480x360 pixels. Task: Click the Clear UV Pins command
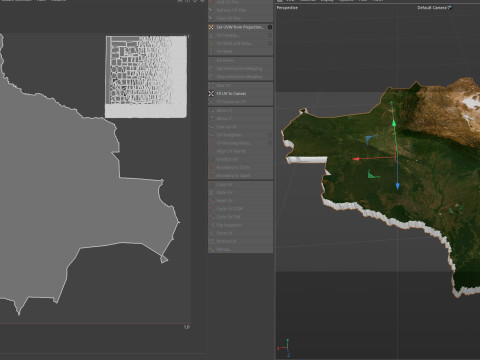tap(240, 18)
